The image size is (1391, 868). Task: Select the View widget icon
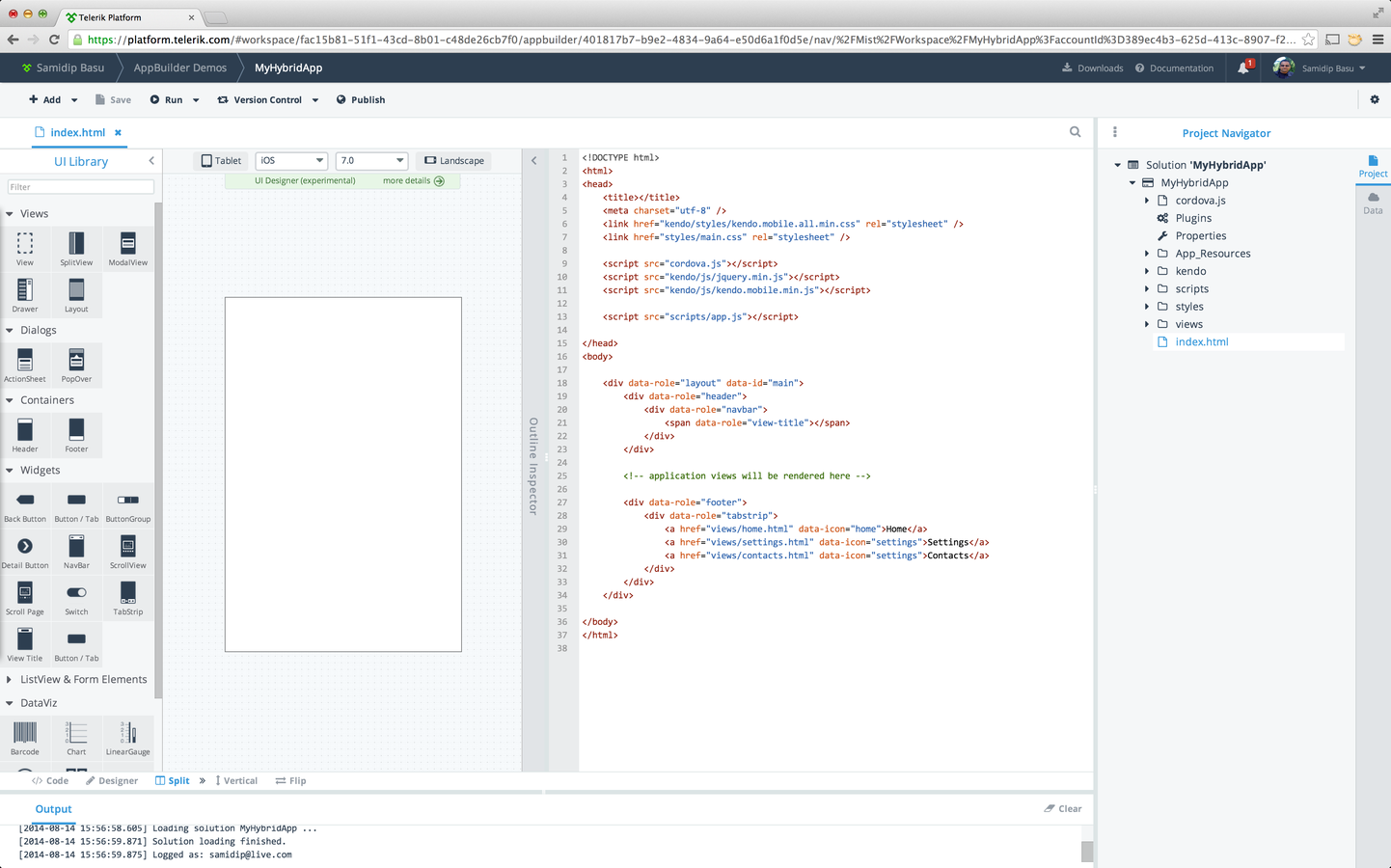coord(25,243)
